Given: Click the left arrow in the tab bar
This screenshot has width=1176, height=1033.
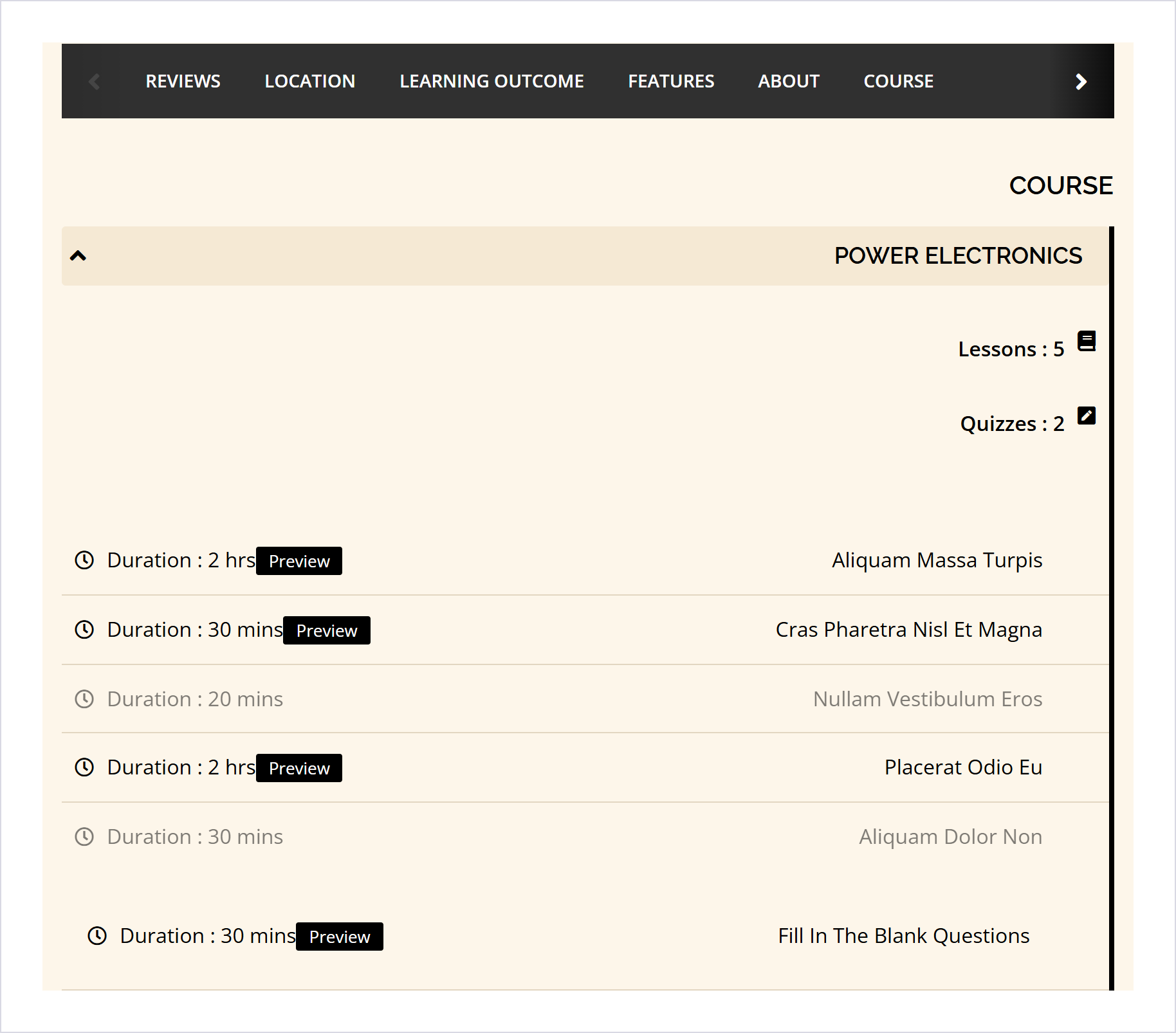Looking at the screenshot, I should (94, 82).
